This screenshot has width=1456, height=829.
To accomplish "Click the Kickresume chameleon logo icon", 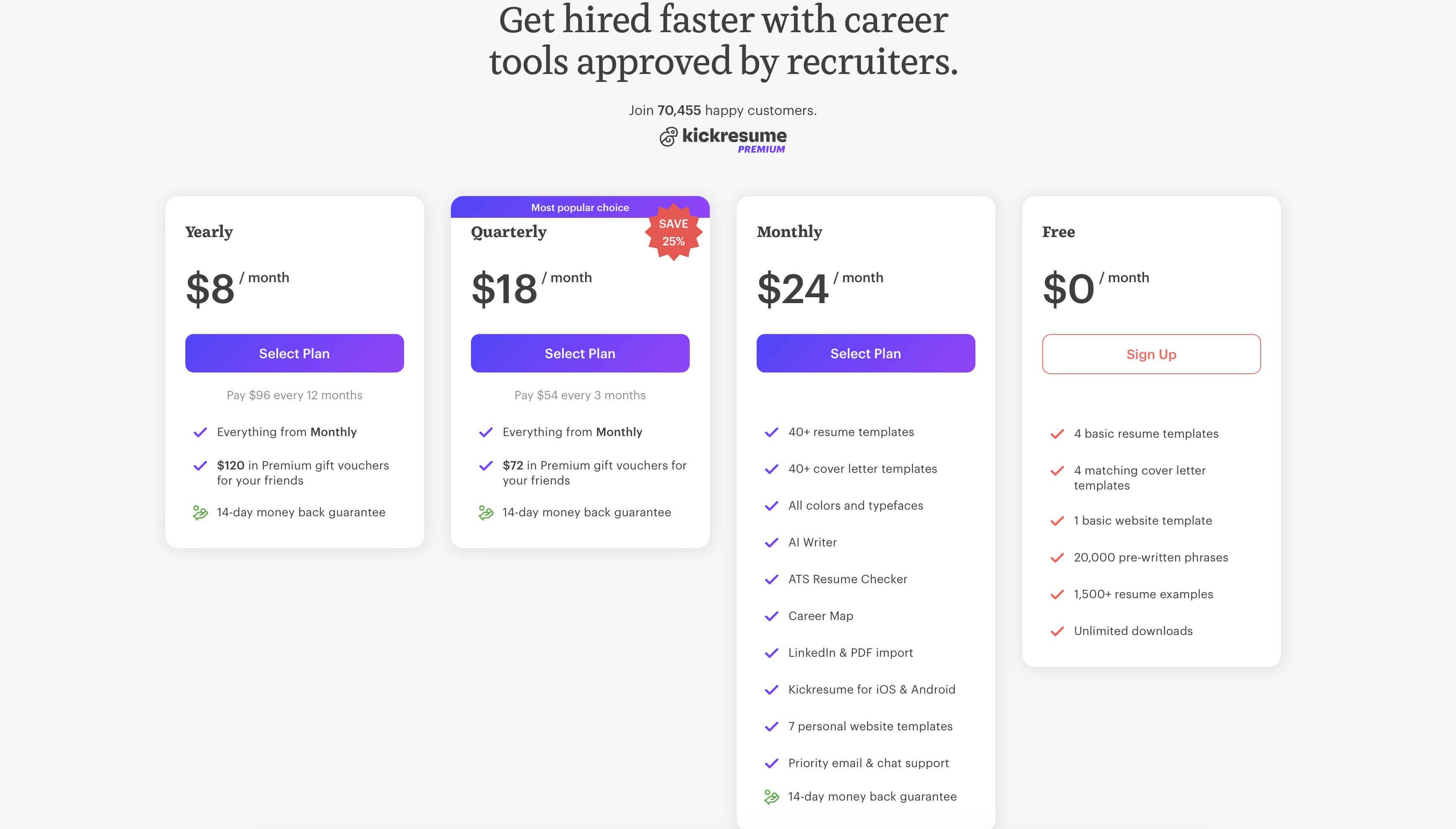I will [668, 137].
